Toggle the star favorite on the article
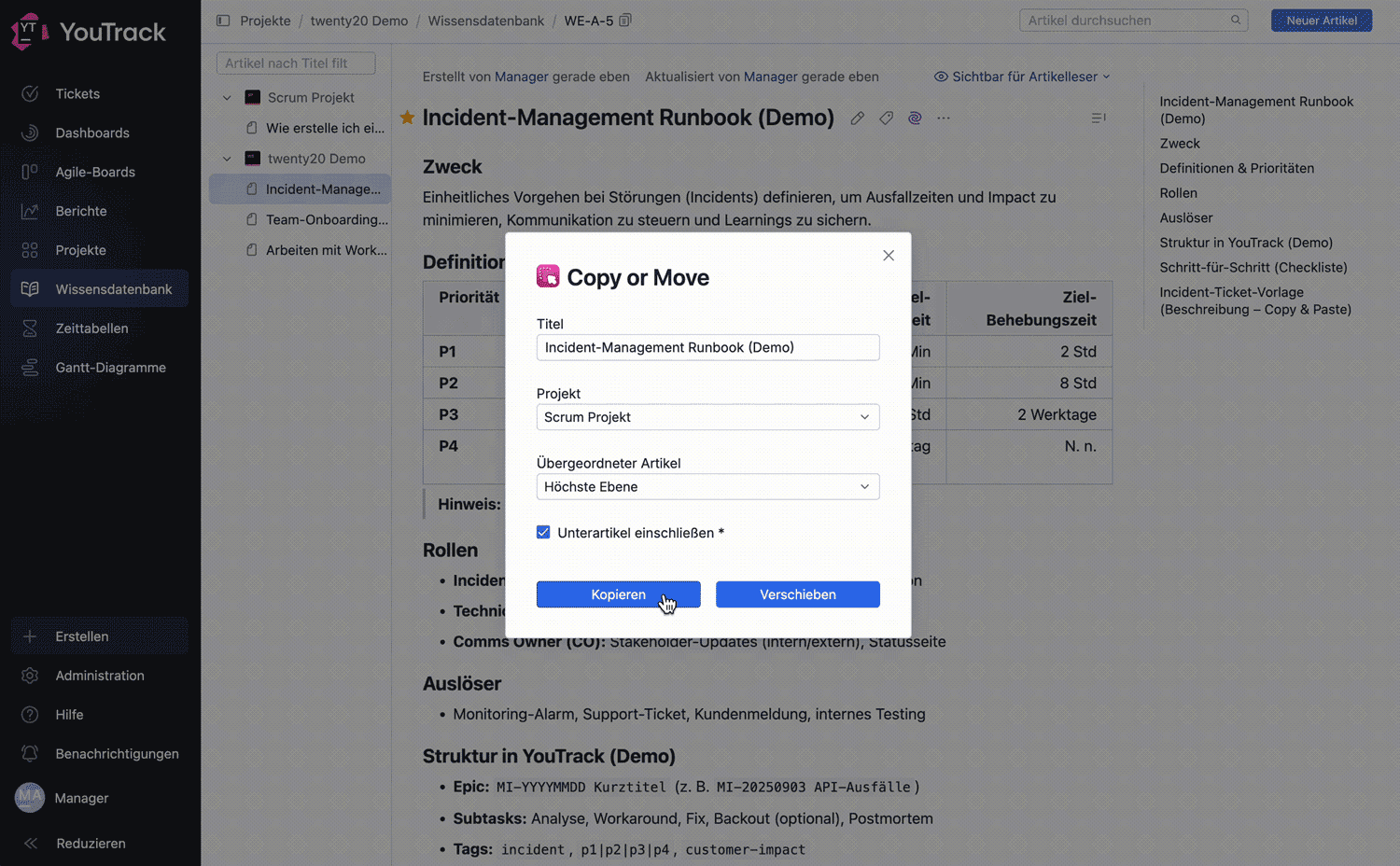1400x866 pixels. pos(407,118)
